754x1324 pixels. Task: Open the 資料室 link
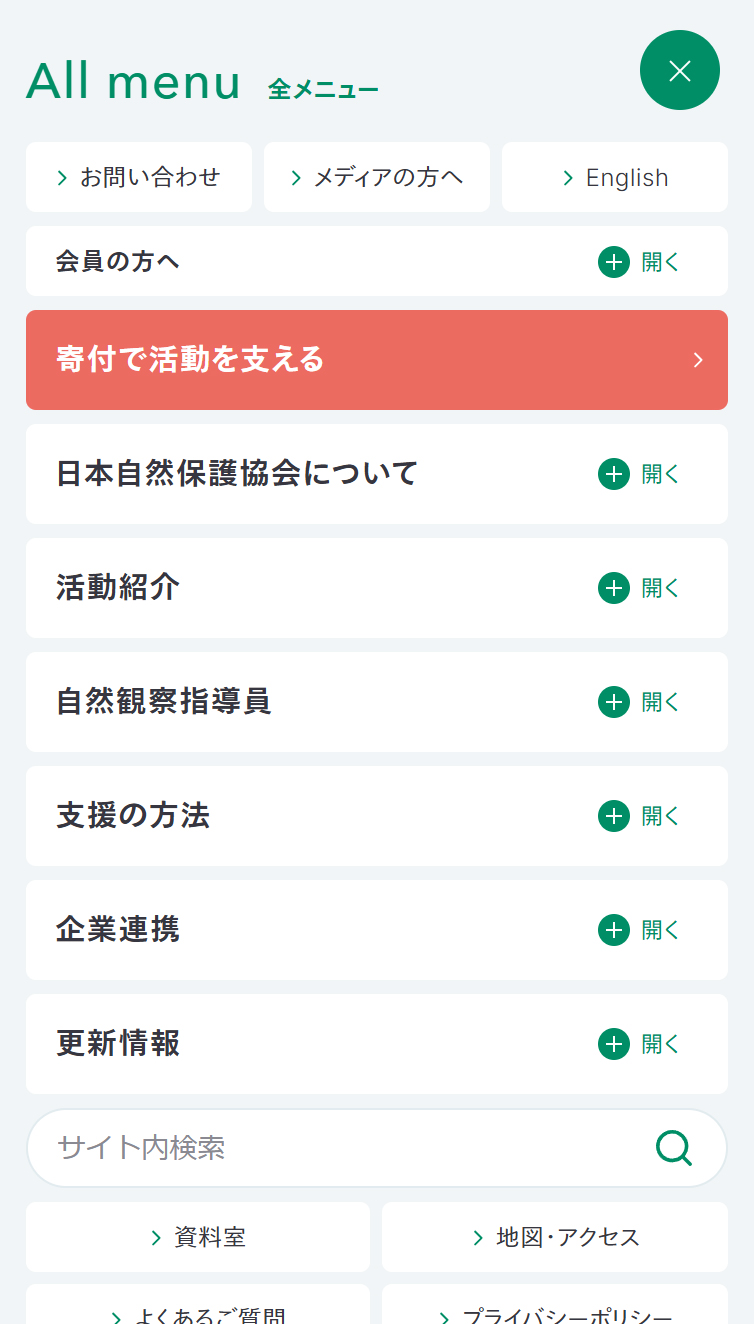(x=198, y=1237)
